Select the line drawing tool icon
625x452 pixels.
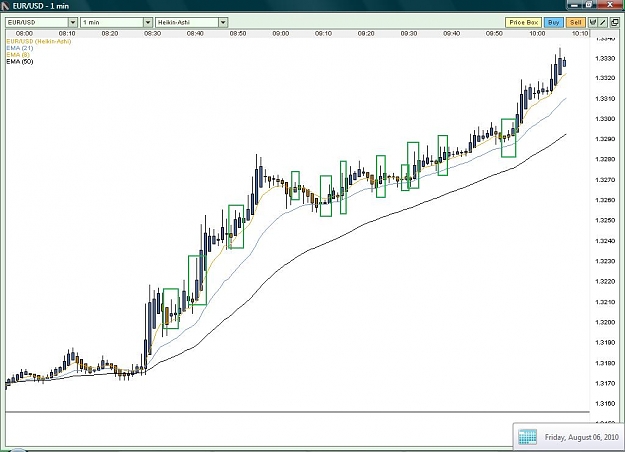(x=603, y=22)
